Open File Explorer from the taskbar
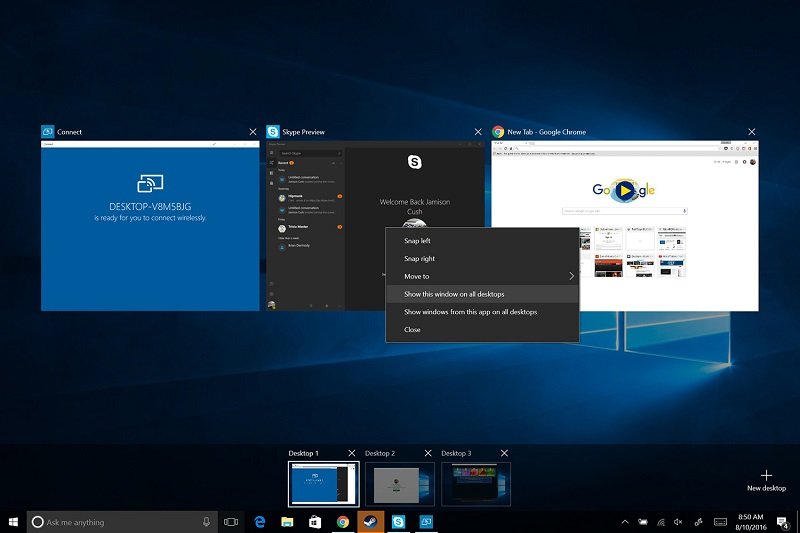Image resolution: width=800 pixels, height=533 pixels. pyautogui.click(x=287, y=522)
